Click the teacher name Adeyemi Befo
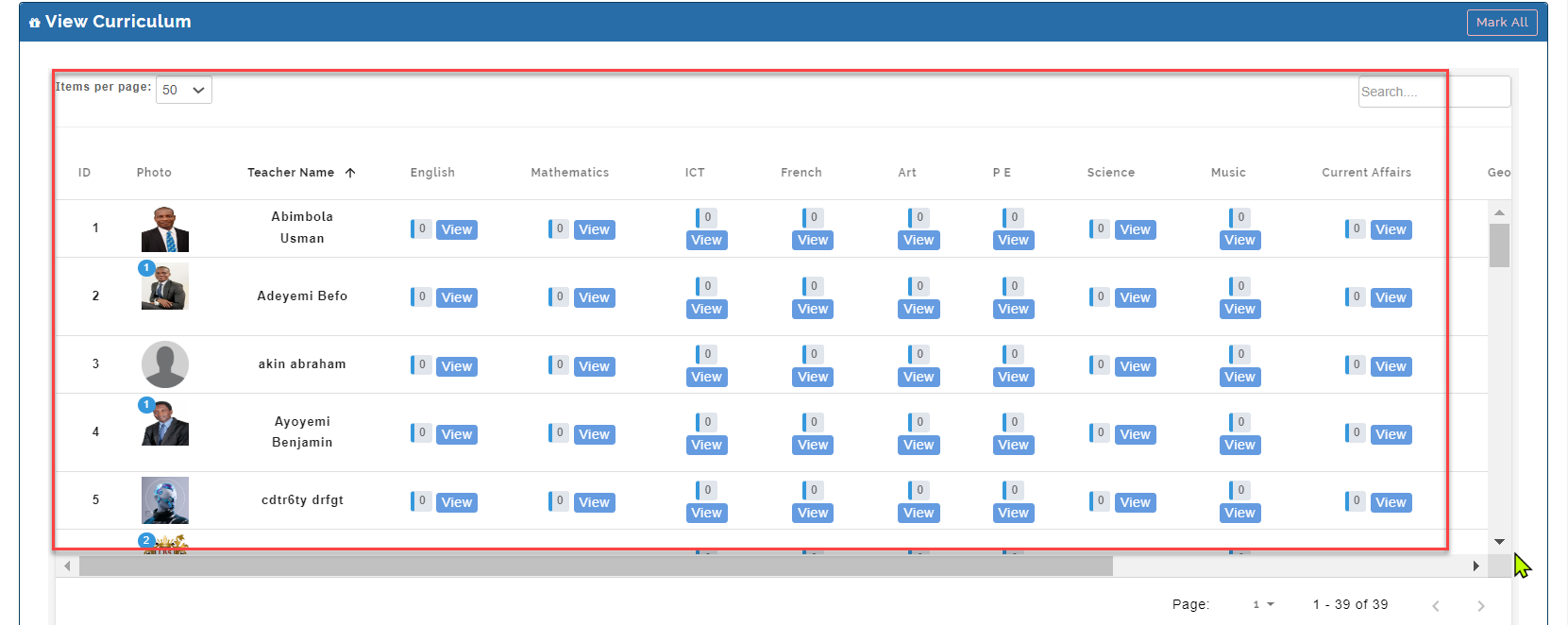This screenshot has height=625, width=1568. (302, 296)
